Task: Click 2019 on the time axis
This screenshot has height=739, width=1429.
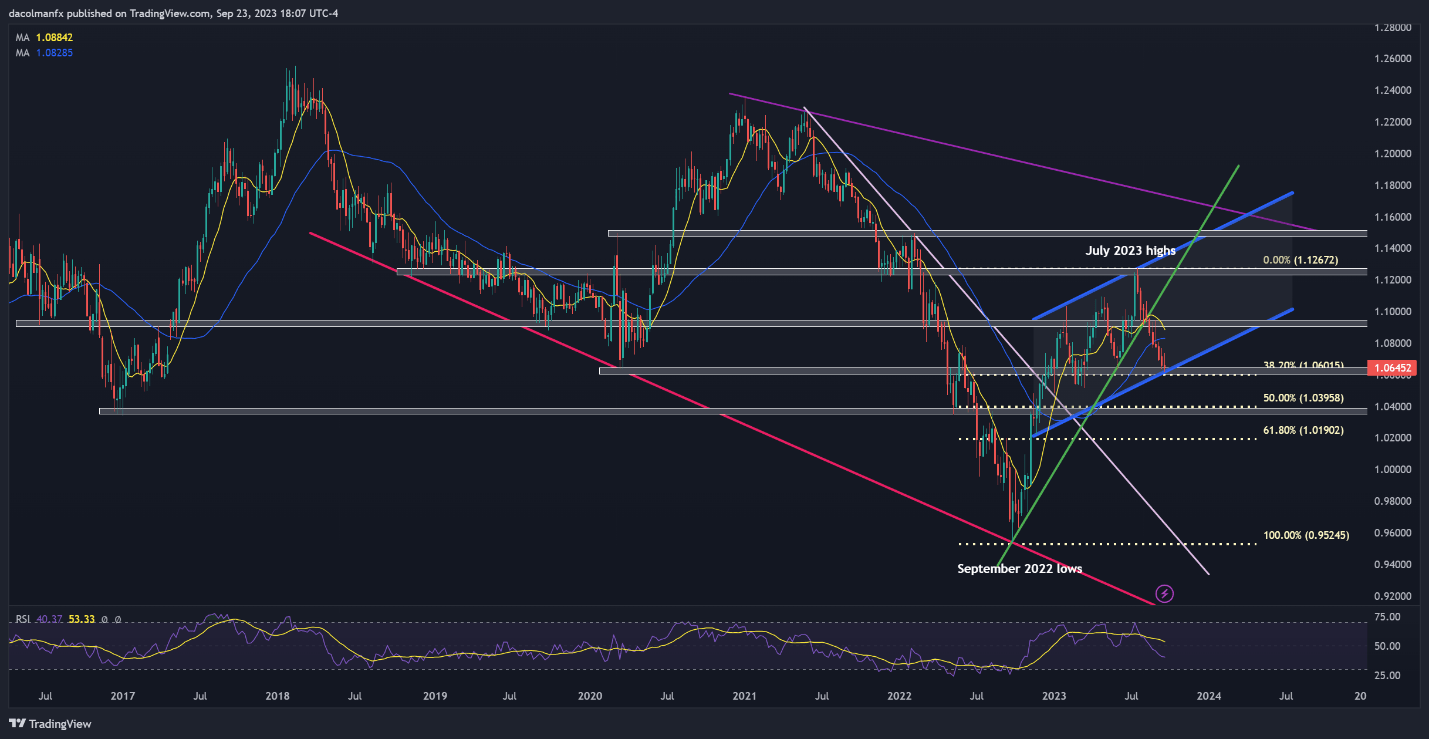Action: click(x=433, y=695)
